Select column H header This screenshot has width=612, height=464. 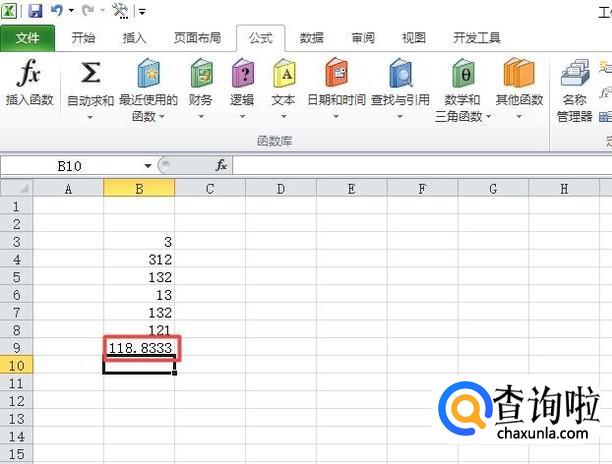pos(564,189)
